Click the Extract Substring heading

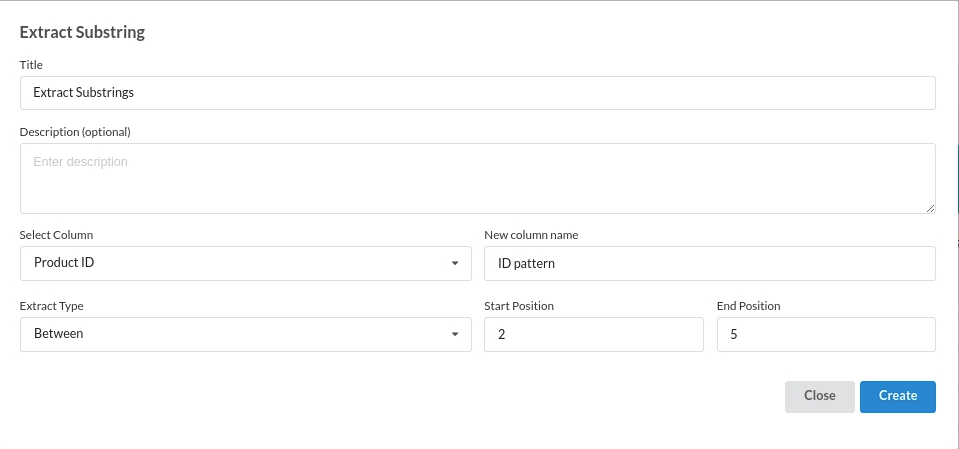(x=82, y=32)
